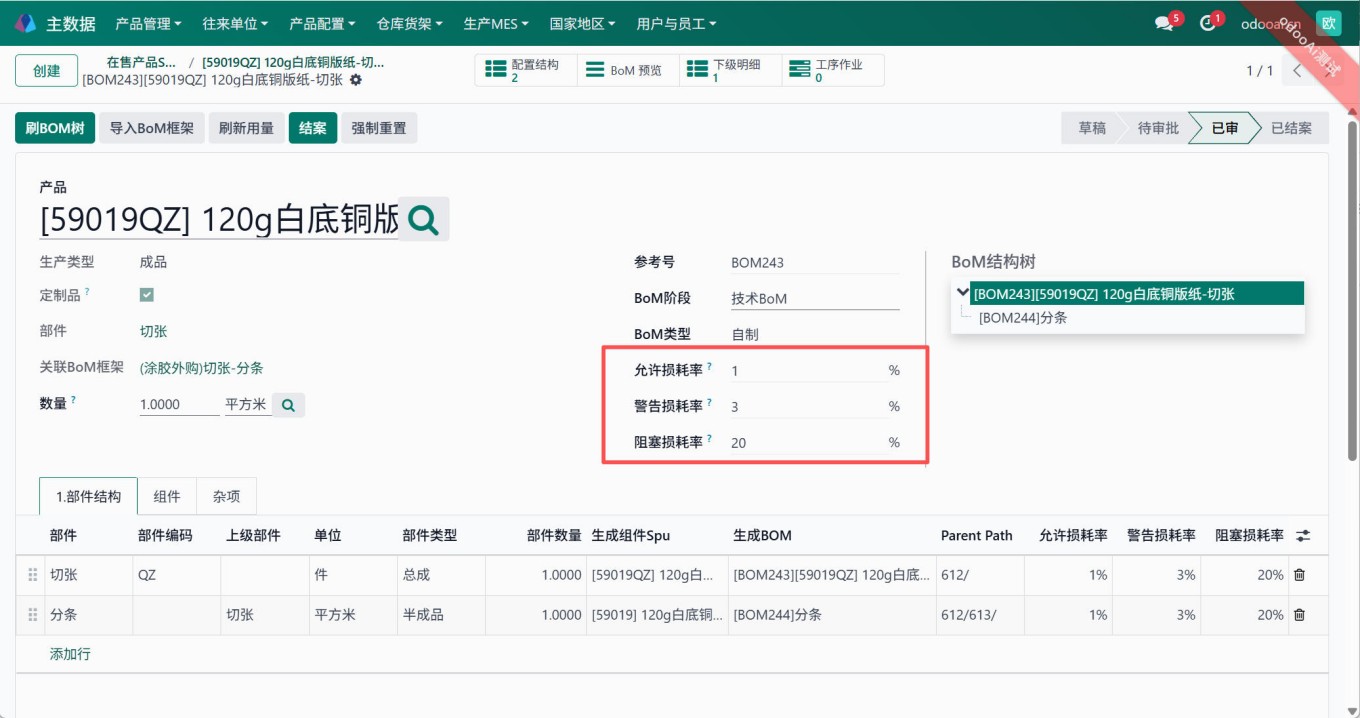The width and height of the screenshot is (1360, 718).
Task: Open the conversations message icon
Action: [x=1164, y=23]
